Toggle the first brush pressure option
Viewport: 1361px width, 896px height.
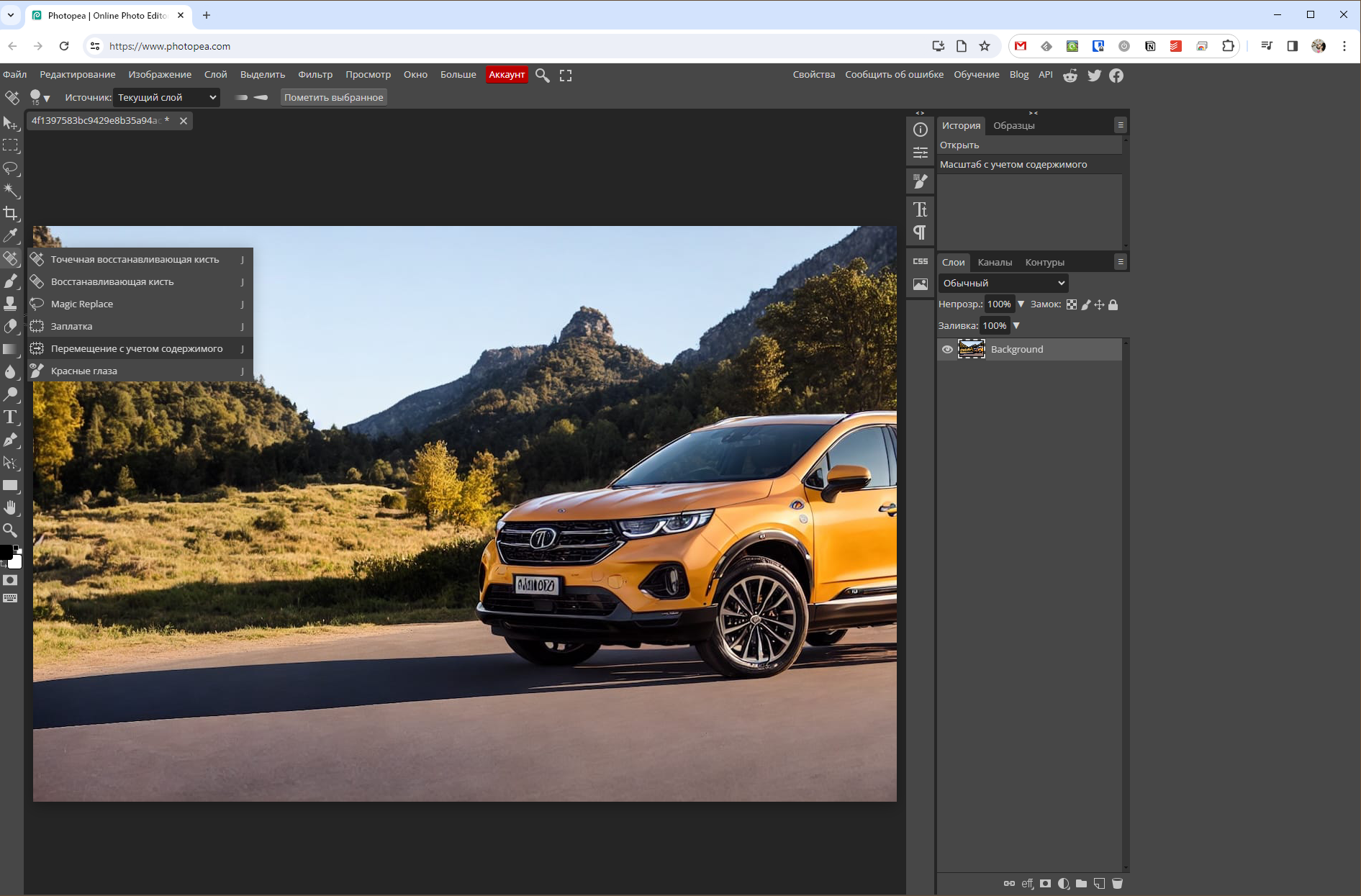pyautogui.click(x=241, y=98)
